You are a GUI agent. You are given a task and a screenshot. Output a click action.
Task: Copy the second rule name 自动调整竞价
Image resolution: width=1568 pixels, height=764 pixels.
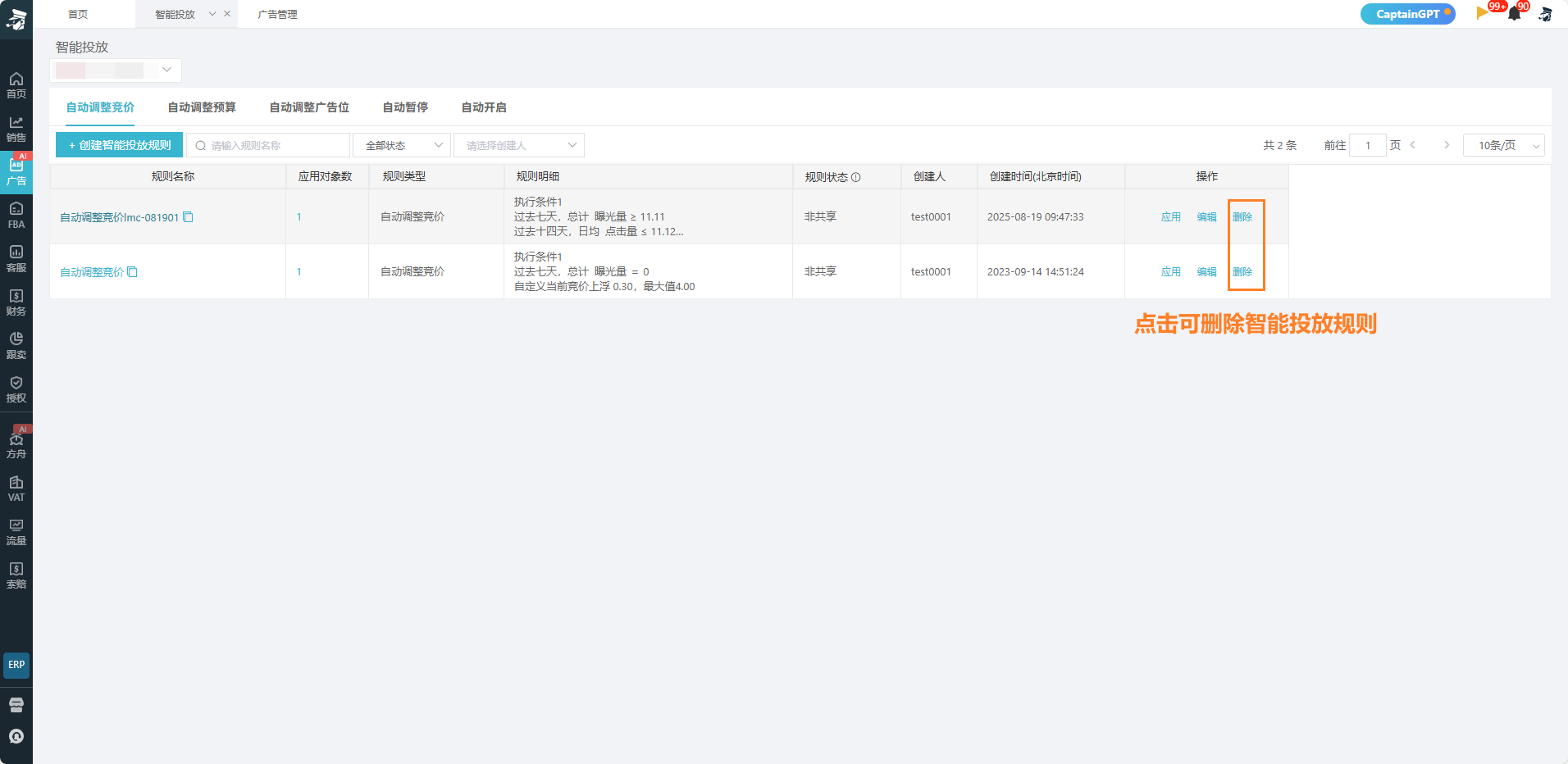pos(132,272)
